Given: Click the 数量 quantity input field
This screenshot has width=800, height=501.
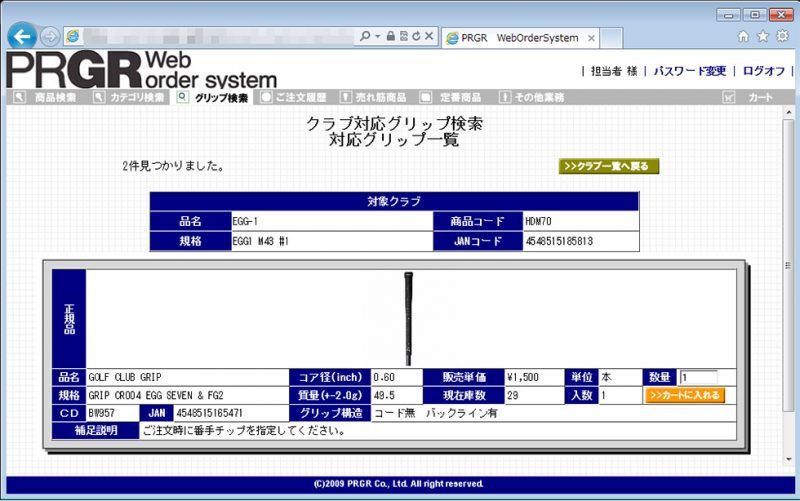Looking at the screenshot, I should (x=698, y=378).
